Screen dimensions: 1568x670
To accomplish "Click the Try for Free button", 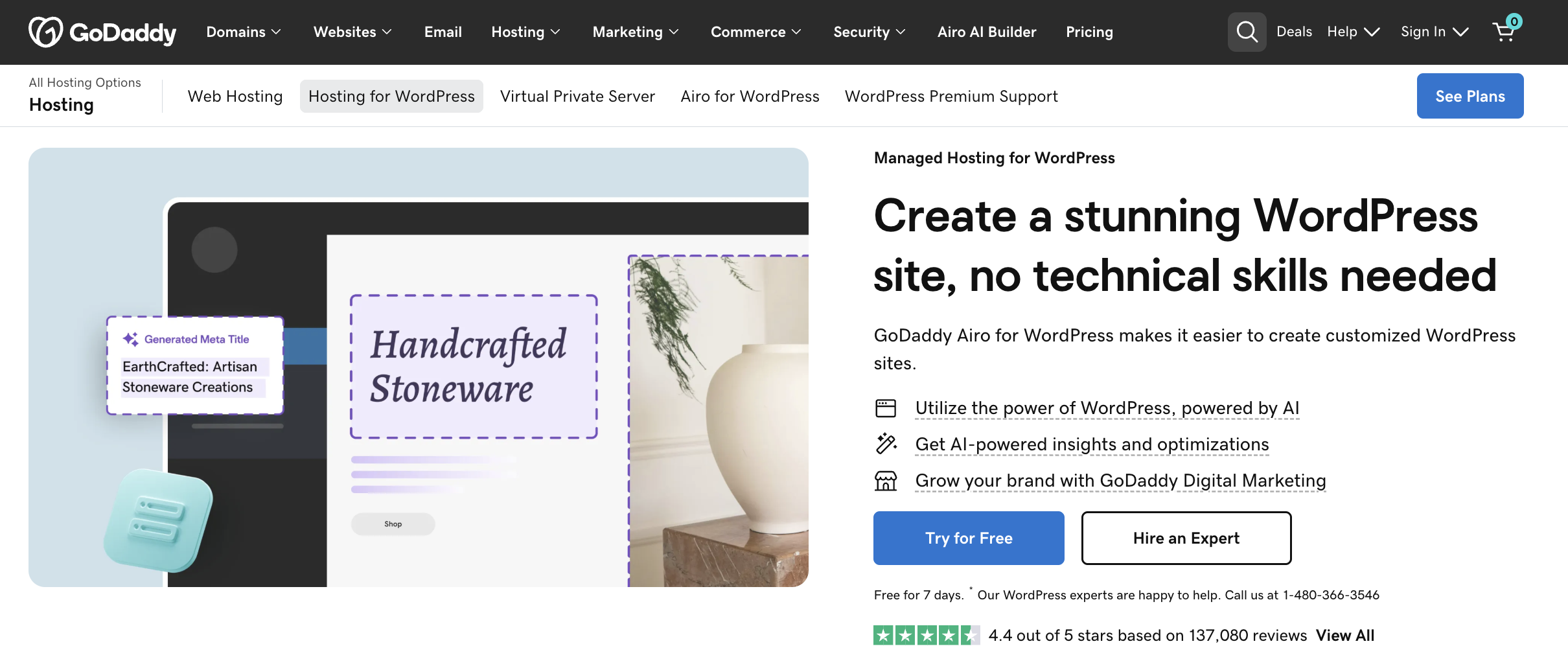I will pyautogui.click(x=969, y=538).
